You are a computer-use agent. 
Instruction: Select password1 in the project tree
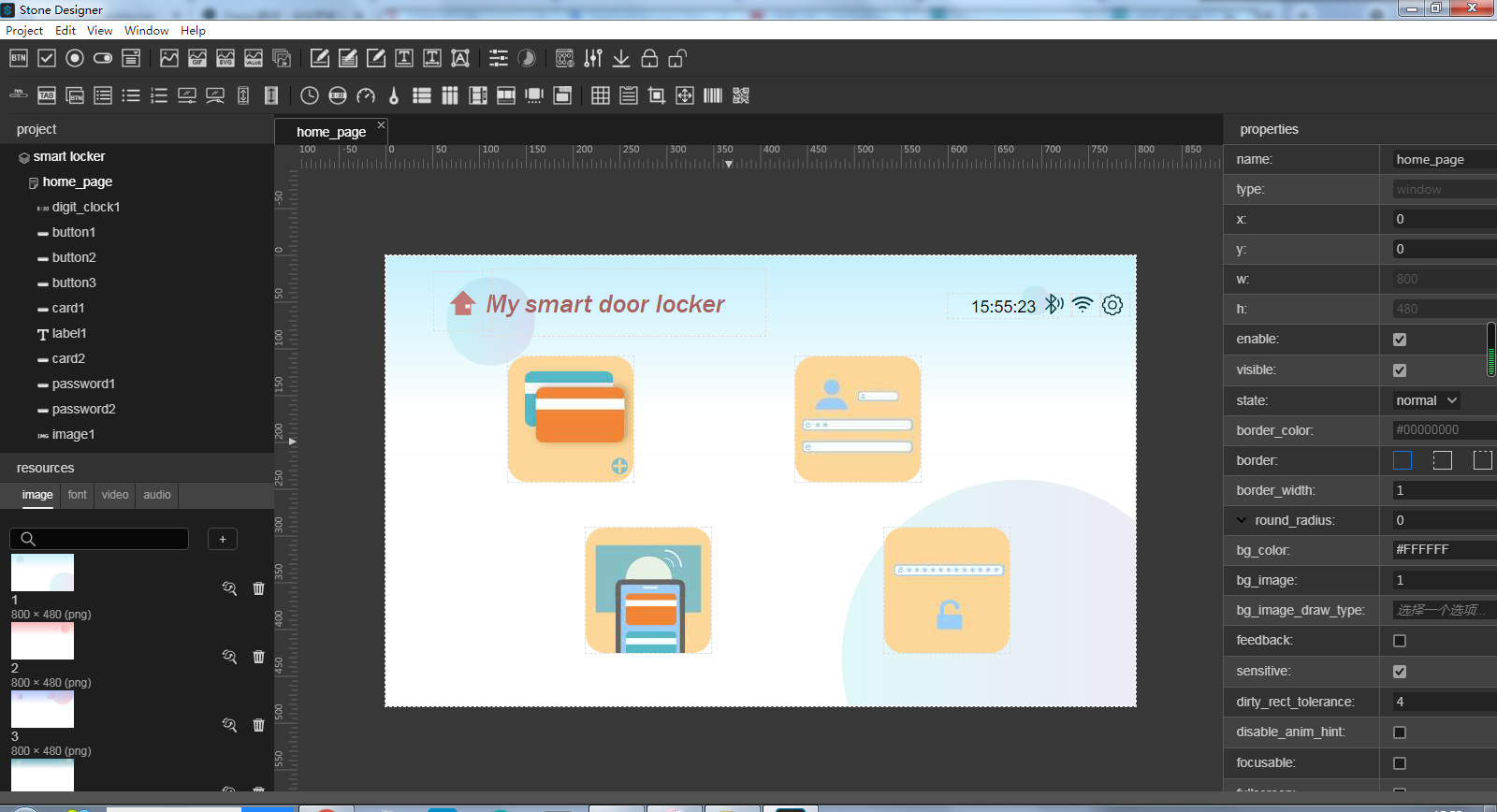pos(83,384)
